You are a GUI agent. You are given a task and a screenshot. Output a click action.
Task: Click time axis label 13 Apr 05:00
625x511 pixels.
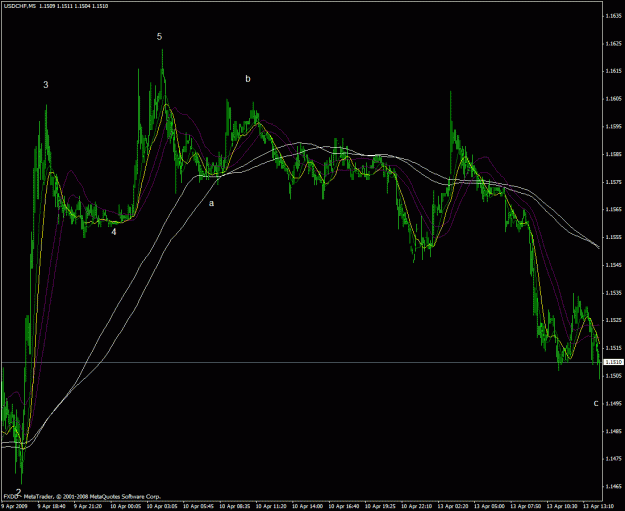click(x=489, y=506)
